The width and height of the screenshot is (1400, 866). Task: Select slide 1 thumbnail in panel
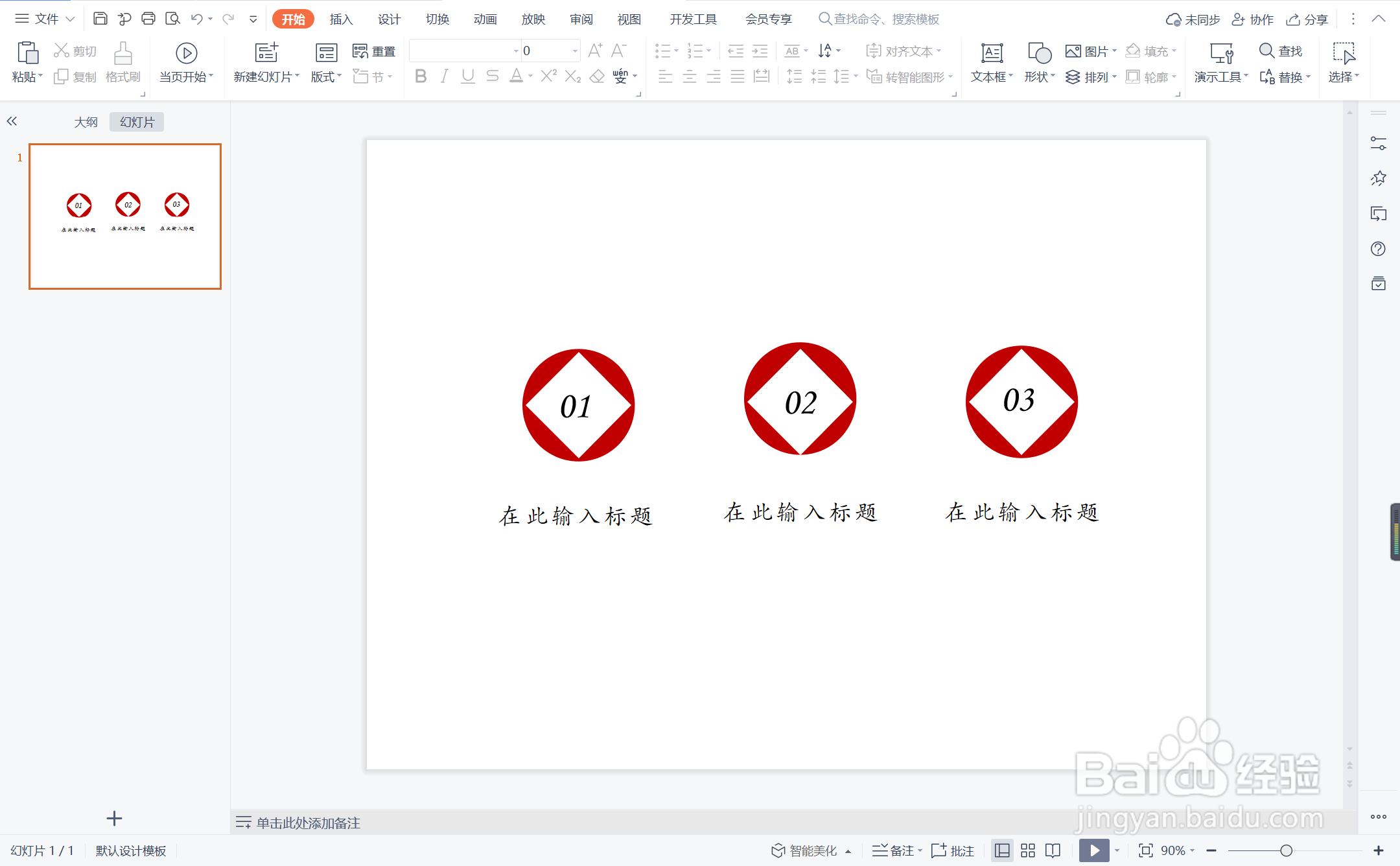[125, 216]
